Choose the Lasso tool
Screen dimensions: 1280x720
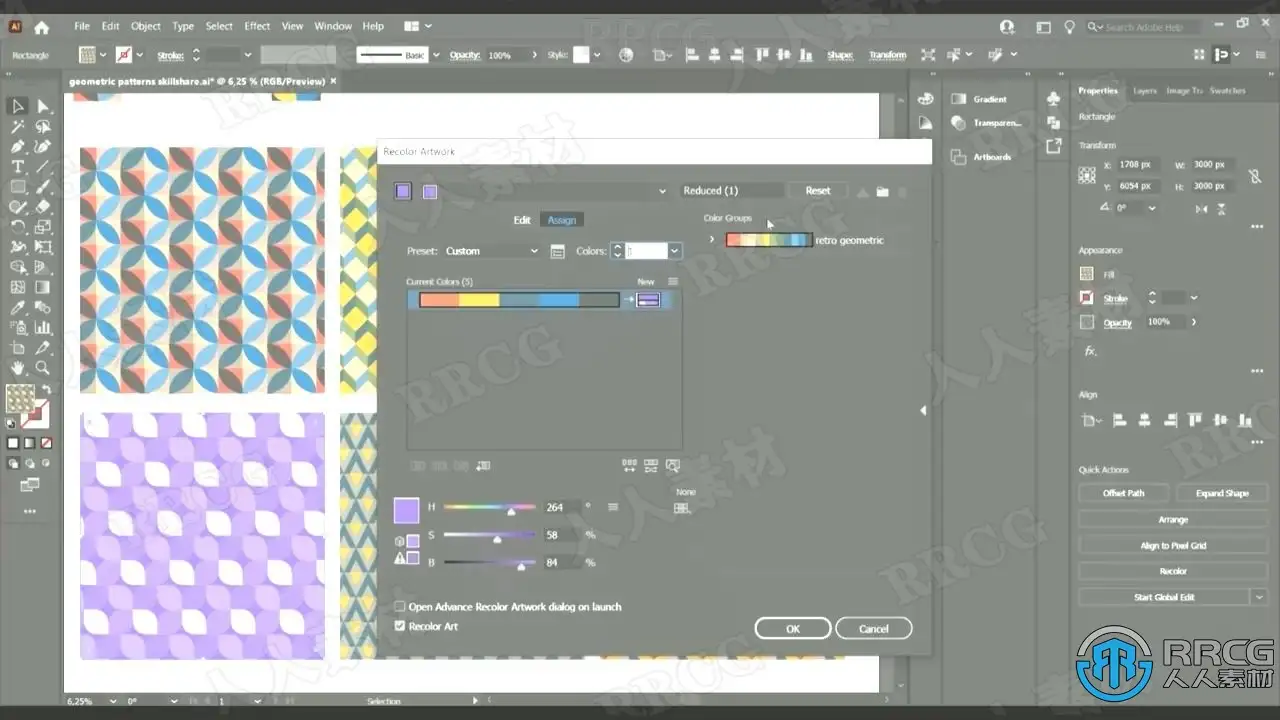[x=43, y=127]
